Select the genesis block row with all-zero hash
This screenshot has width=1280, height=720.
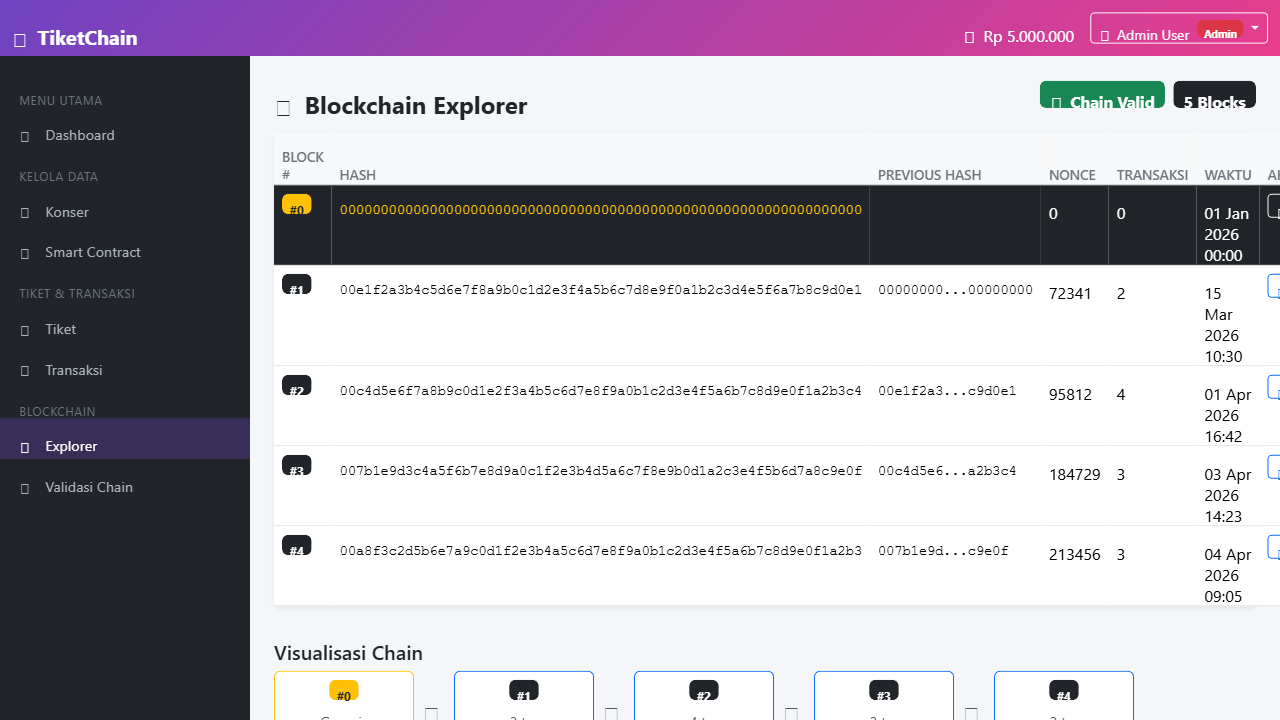(x=600, y=225)
